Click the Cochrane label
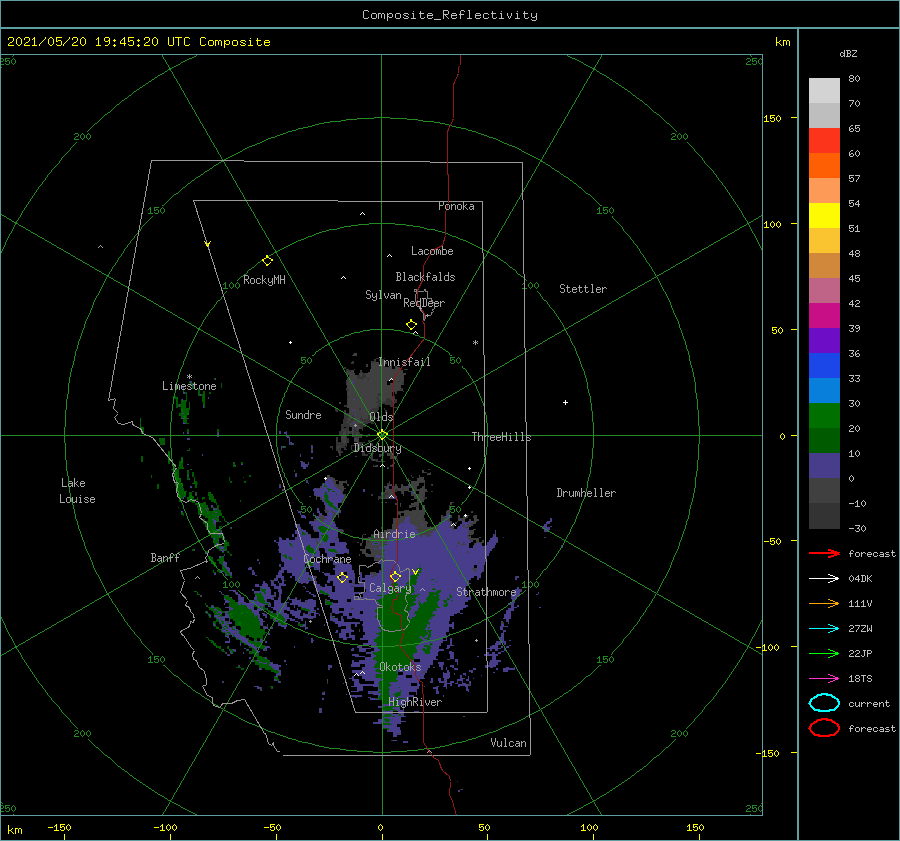This screenshot has width=900, height=841. point(327,559)
